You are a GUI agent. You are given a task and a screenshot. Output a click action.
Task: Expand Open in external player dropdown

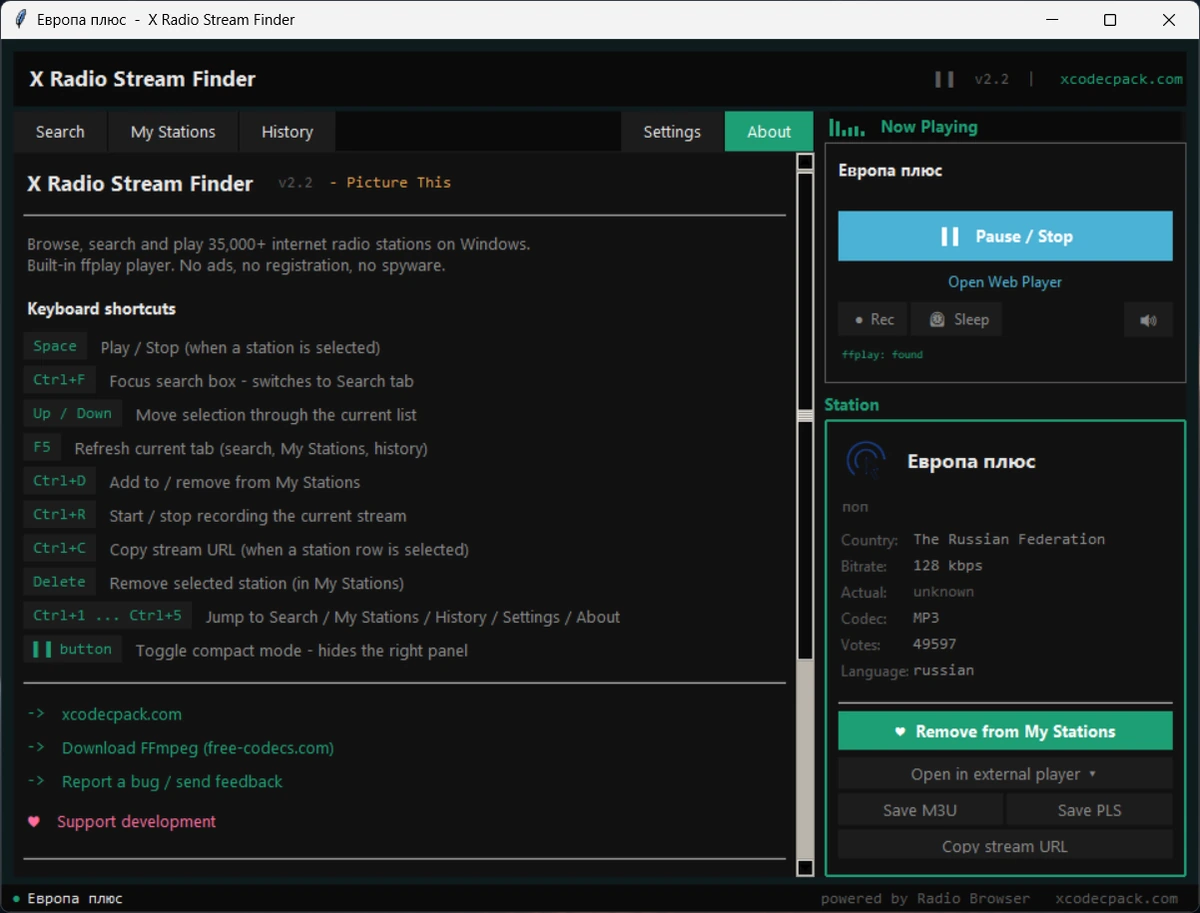pyautogui.click(x=1005, y=774)
